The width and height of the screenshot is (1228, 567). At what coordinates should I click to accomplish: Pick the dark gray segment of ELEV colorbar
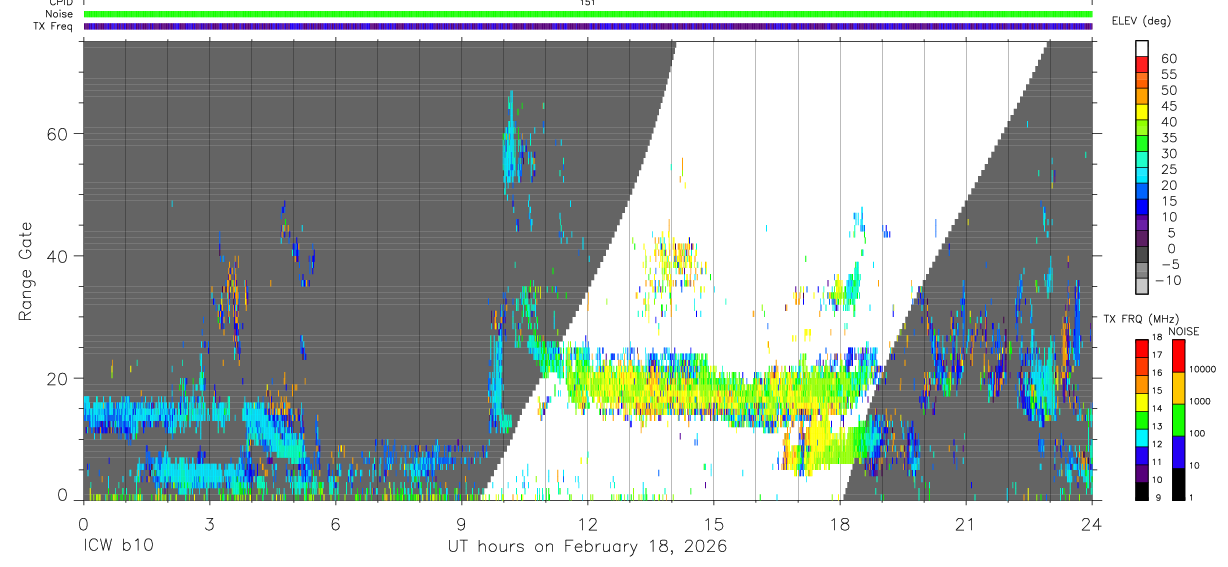click(1142, 254)
